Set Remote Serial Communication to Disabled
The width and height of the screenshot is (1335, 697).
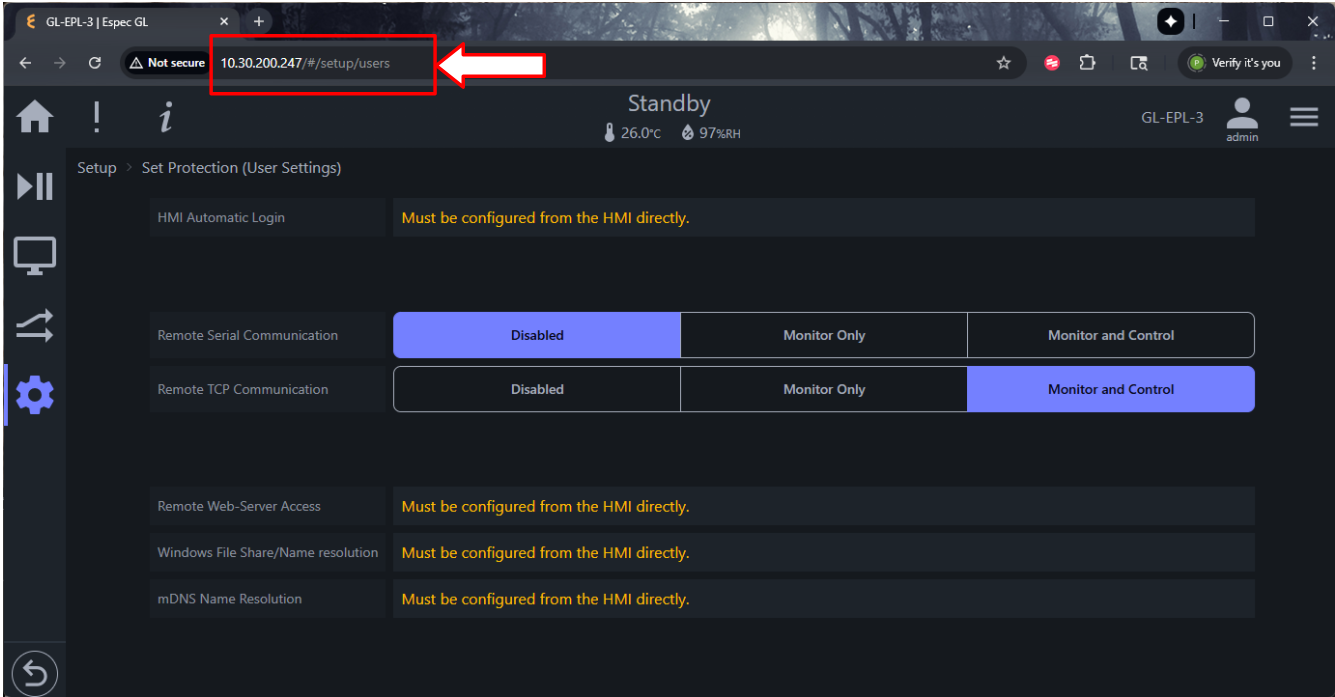pyautogui.click(x=537, y=335)
